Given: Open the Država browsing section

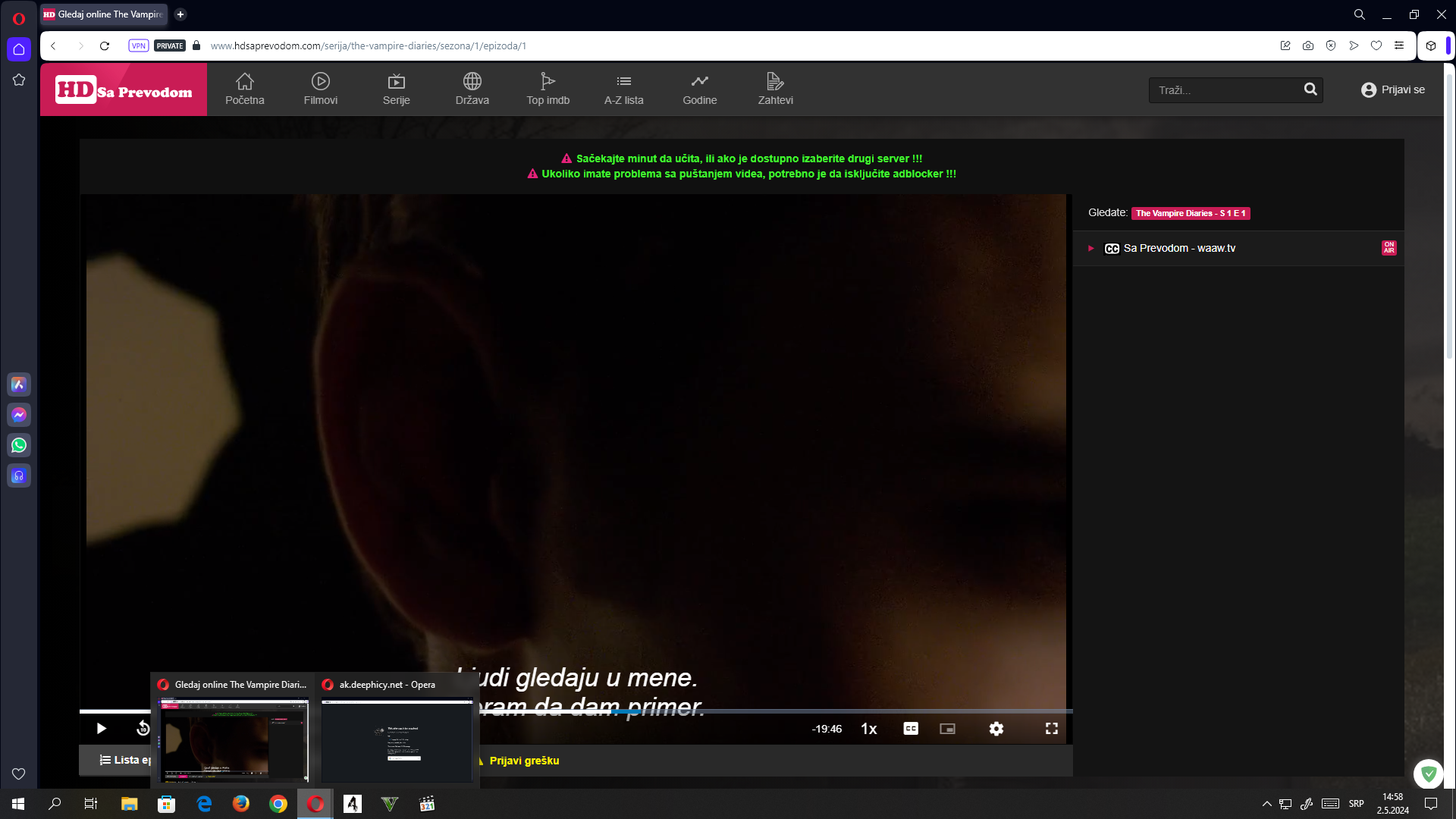Looking at the screenshot, I should click(x=472, y=89).
